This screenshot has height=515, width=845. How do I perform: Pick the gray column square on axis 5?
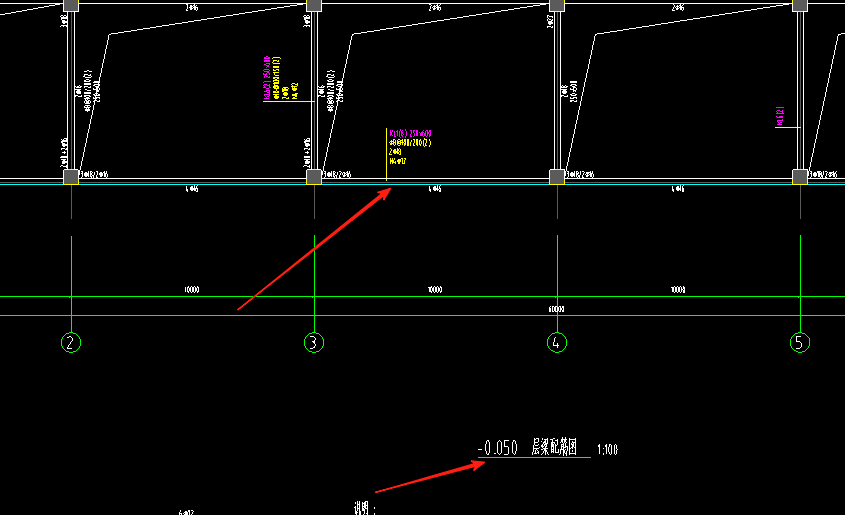pyautogui.click(x=800, y=177)
